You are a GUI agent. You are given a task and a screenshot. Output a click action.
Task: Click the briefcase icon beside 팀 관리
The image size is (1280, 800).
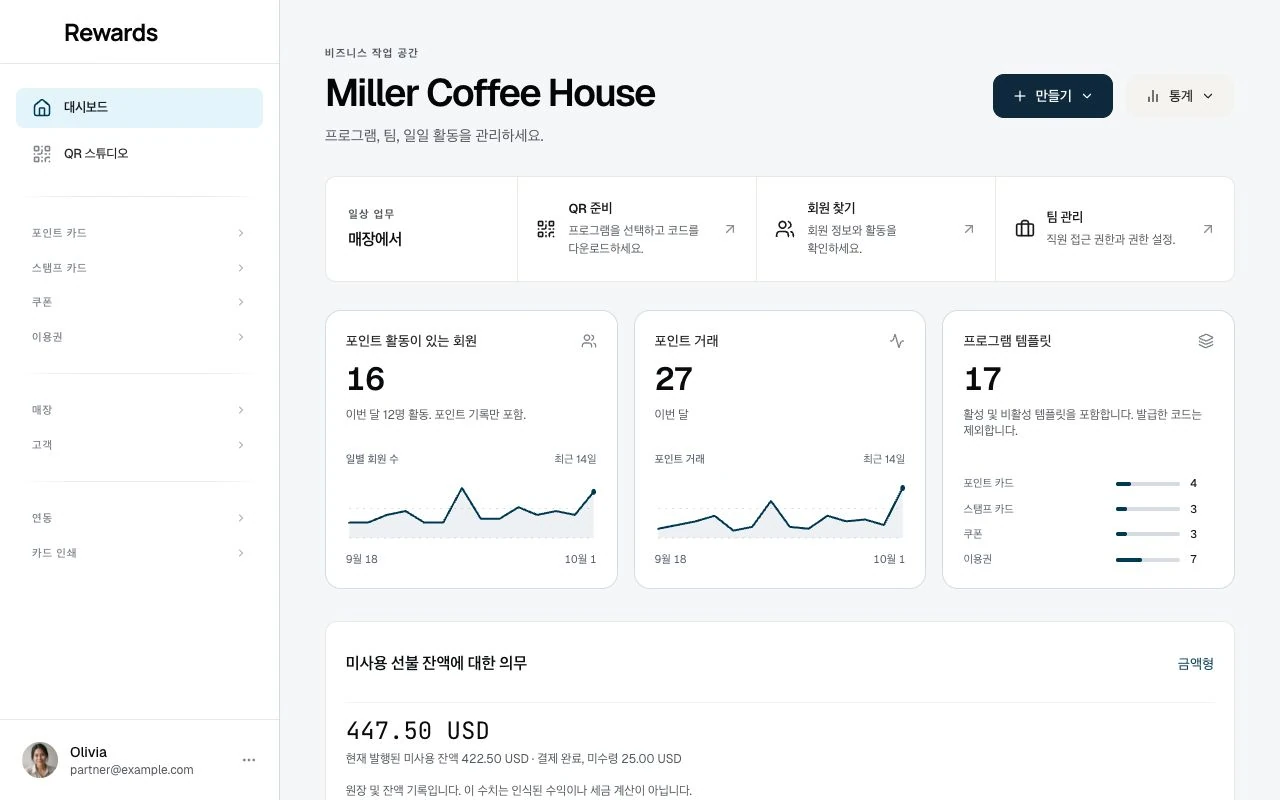1025,229
